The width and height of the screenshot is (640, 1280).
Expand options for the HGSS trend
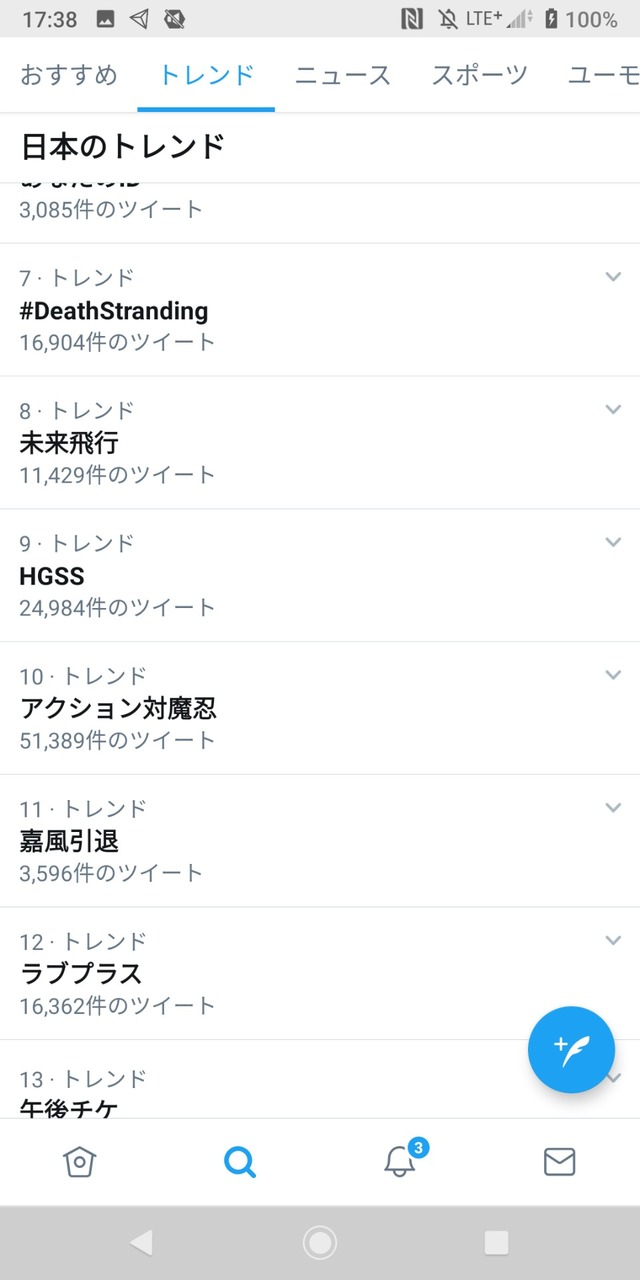[x=613, y=542]
